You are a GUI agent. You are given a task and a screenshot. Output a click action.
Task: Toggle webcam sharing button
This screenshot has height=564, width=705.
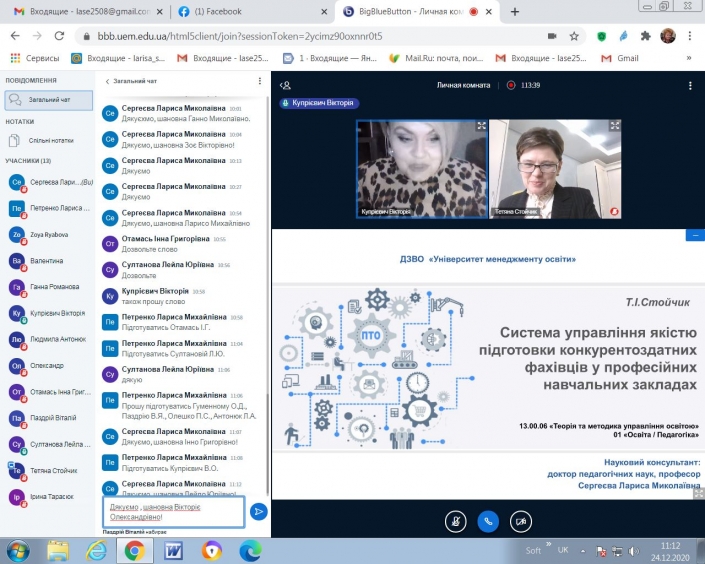click(x=521, y=522)
